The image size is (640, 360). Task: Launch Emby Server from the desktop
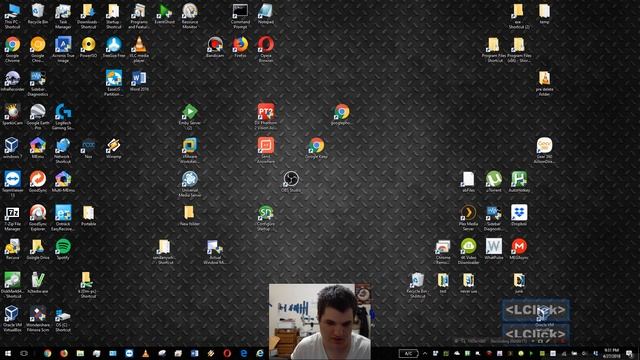(189, 116)
